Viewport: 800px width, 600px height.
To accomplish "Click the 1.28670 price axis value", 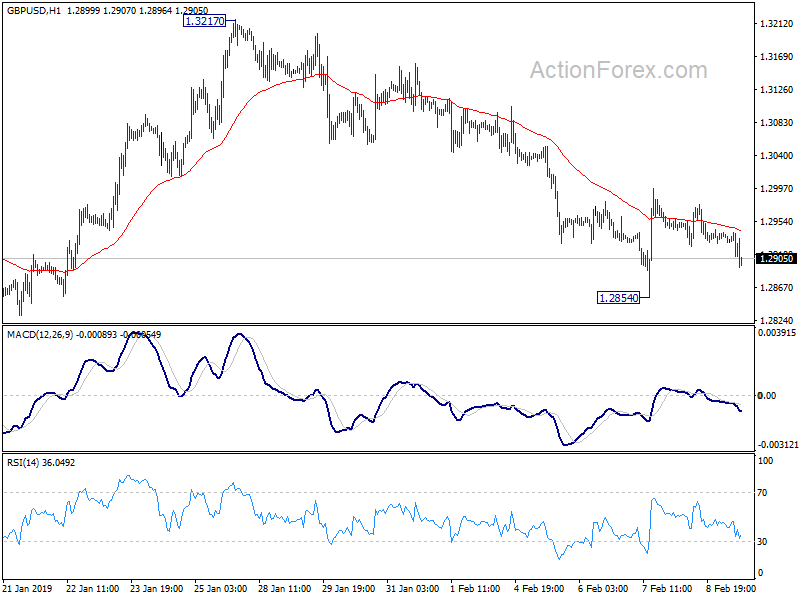I will [x=777, y=288].
